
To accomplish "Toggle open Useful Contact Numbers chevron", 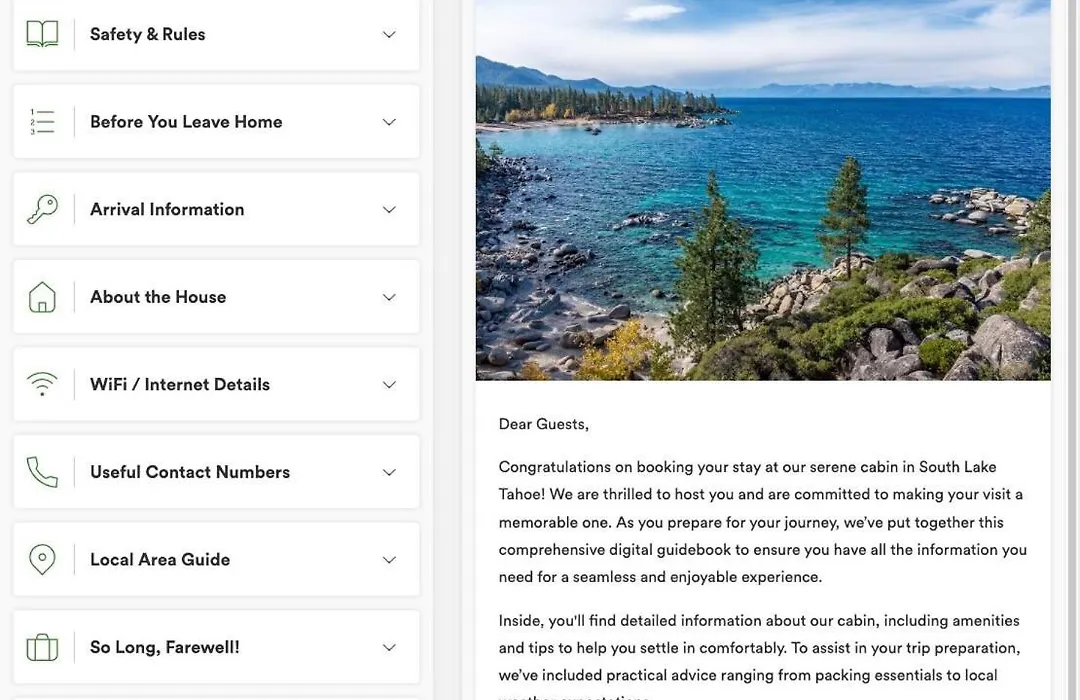I will coord(389,472).
